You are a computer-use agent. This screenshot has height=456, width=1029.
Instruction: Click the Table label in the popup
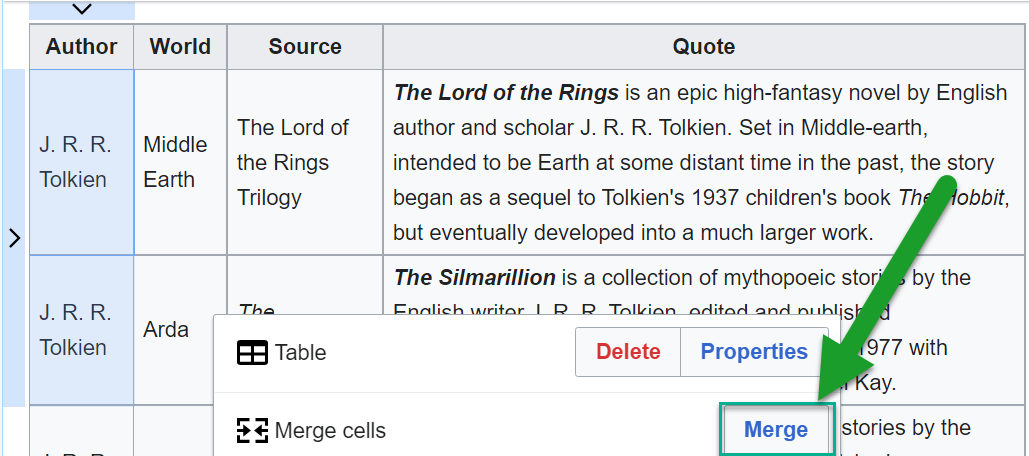click(x=301, y=353)
